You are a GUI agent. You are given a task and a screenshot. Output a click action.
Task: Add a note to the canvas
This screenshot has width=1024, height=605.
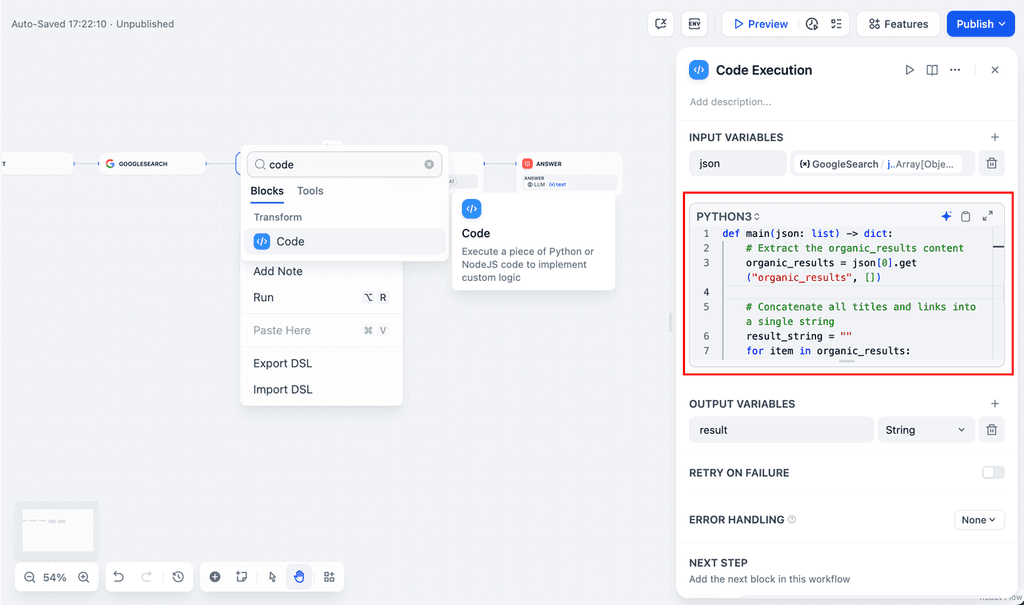coord(276,271)
